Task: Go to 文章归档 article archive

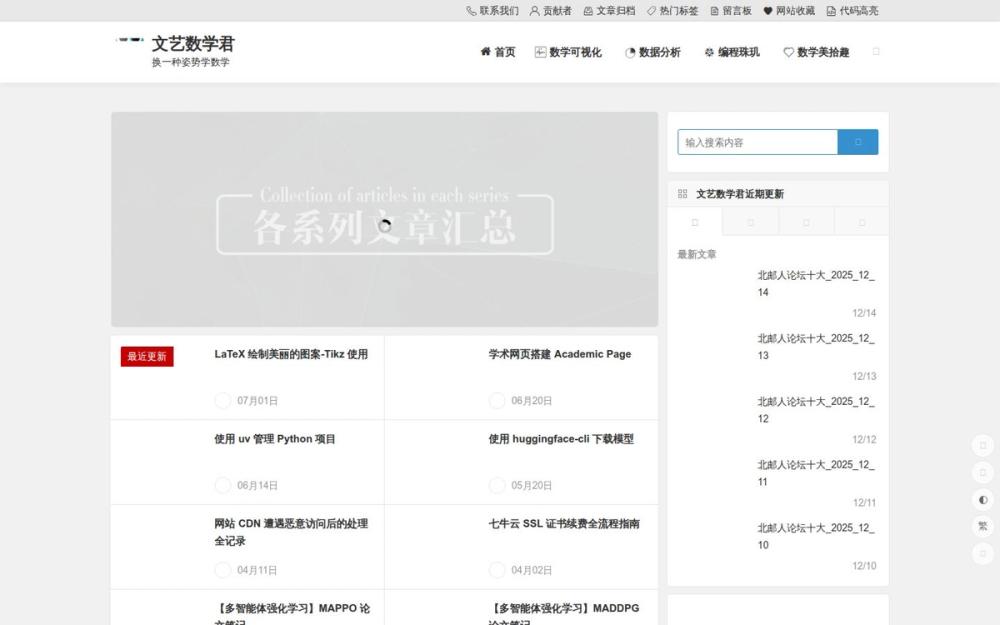Action: tap(609, 11)
